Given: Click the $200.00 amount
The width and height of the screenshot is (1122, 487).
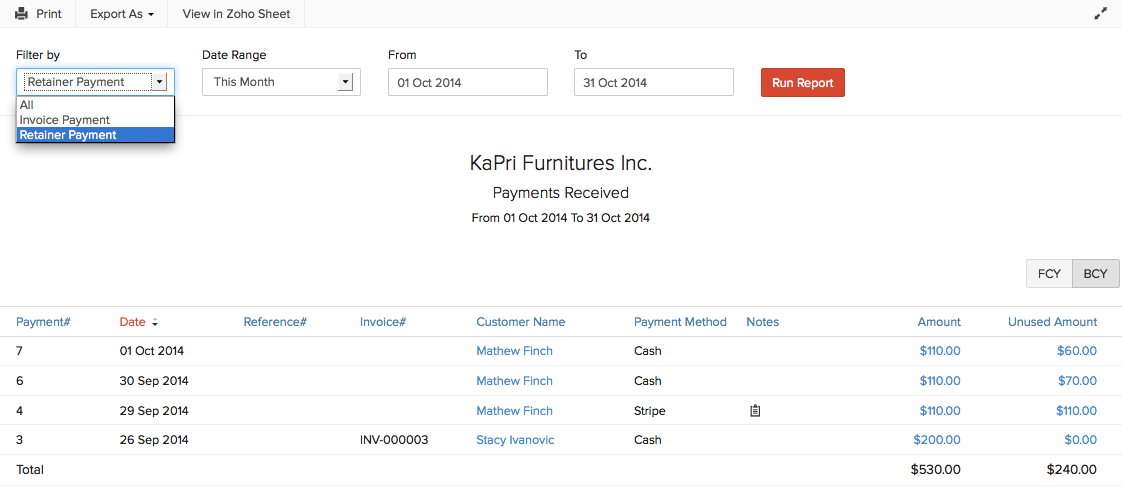Looking at the screenshot, I should click(x=937, y=440).
